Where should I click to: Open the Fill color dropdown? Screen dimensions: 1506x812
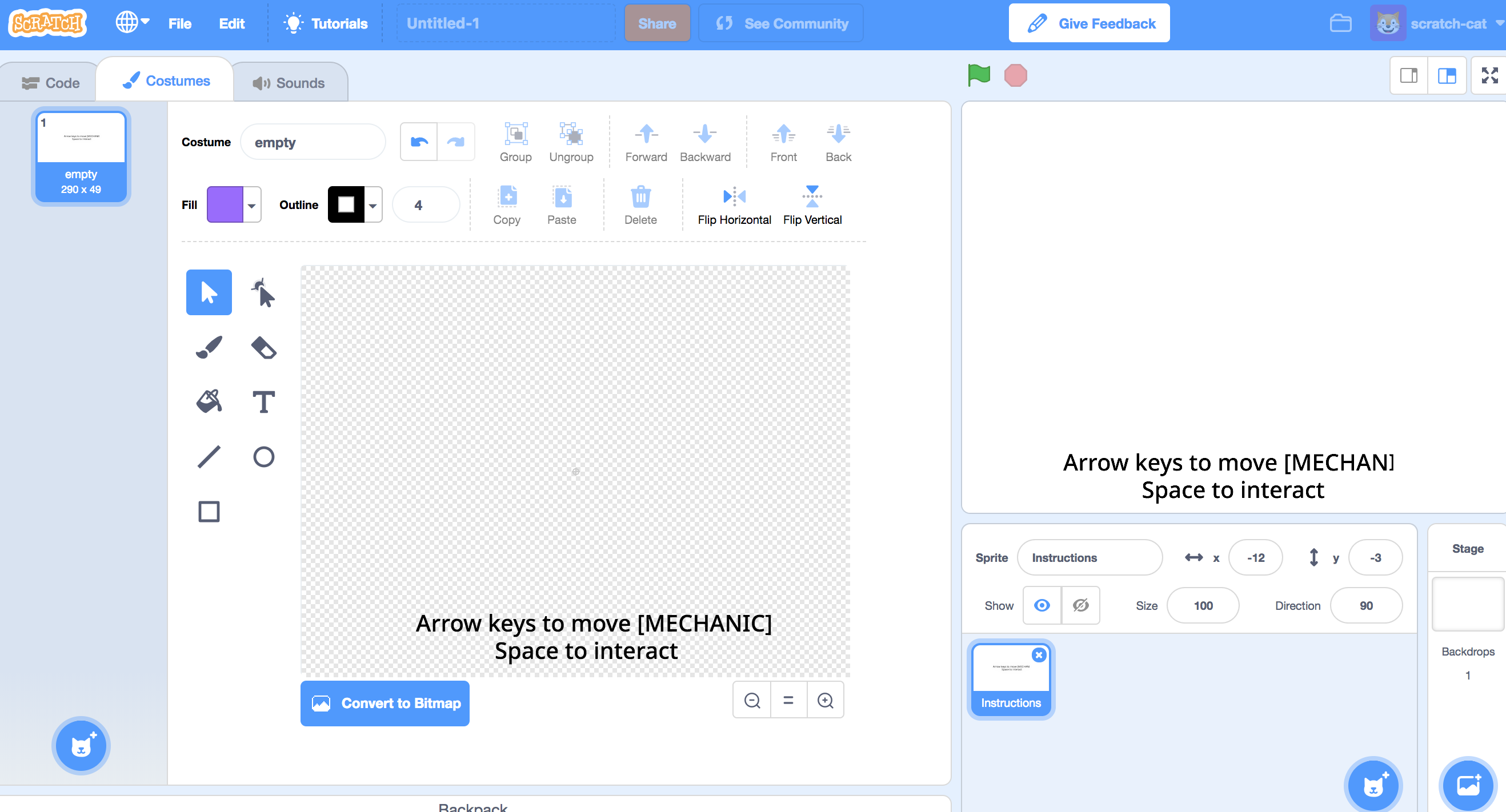(251, 205)
